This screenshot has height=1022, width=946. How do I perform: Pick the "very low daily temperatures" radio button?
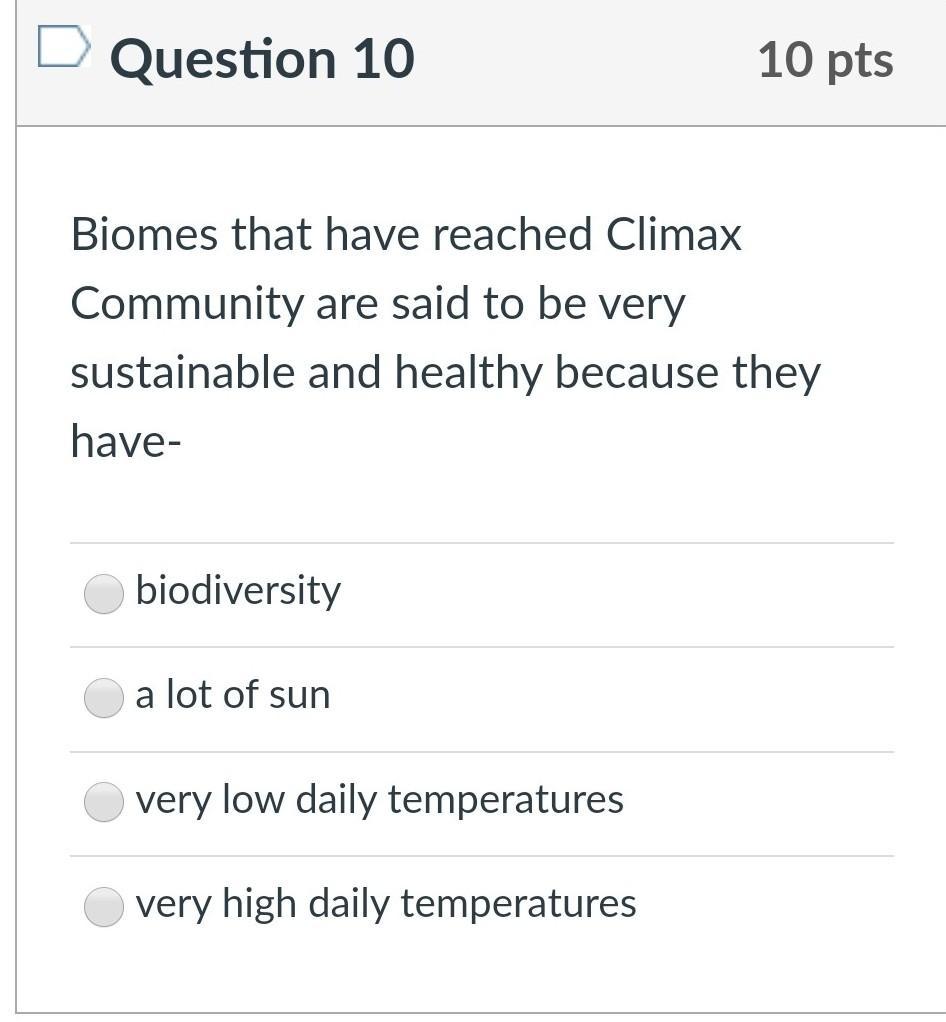click(103, 801)
